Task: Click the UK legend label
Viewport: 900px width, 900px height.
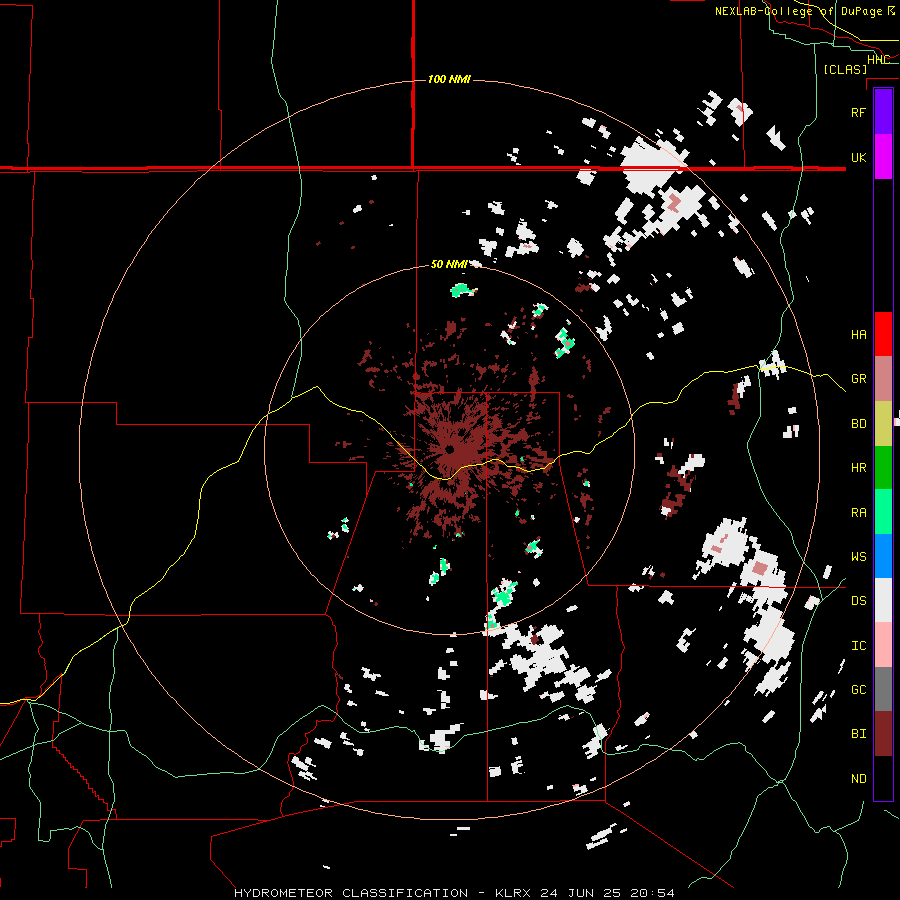Action: coord(858,157)
